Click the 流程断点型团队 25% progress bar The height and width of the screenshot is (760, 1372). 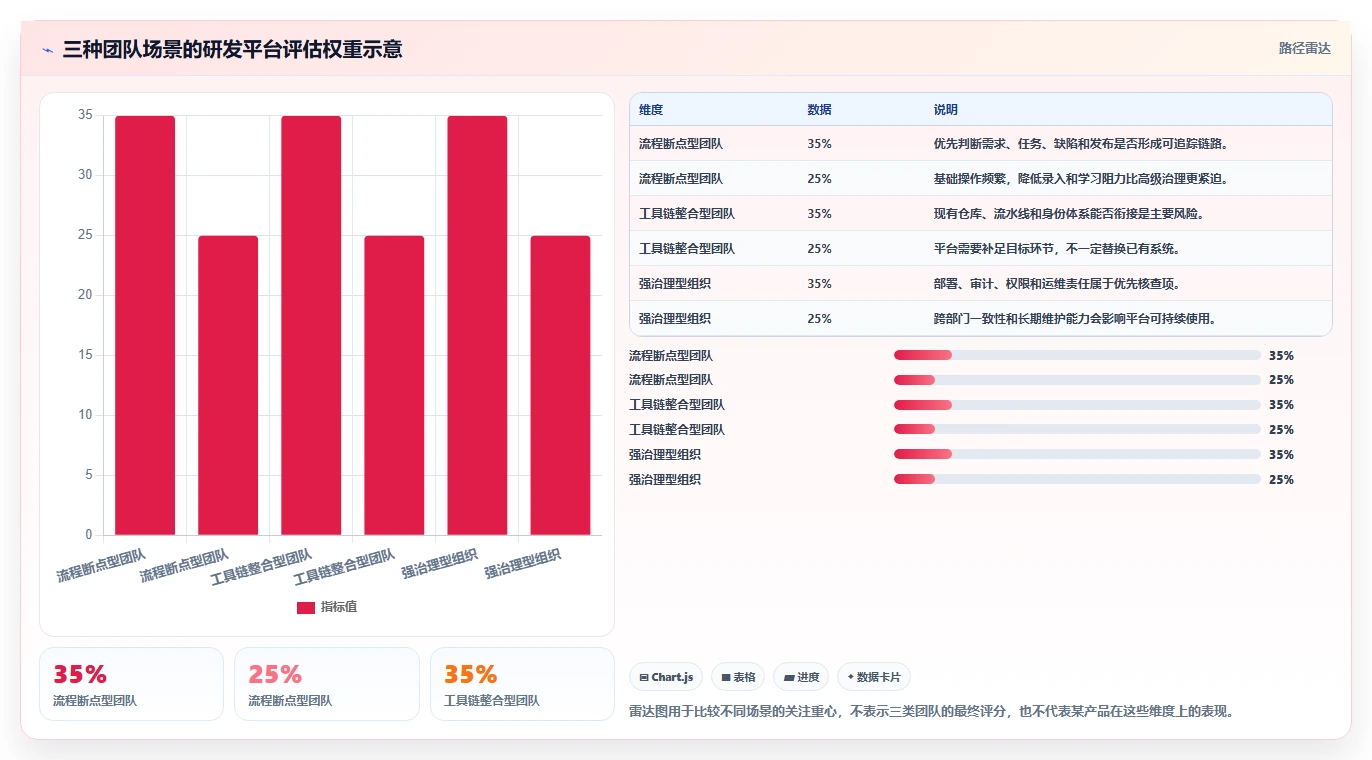click(x=1077, y=380)
